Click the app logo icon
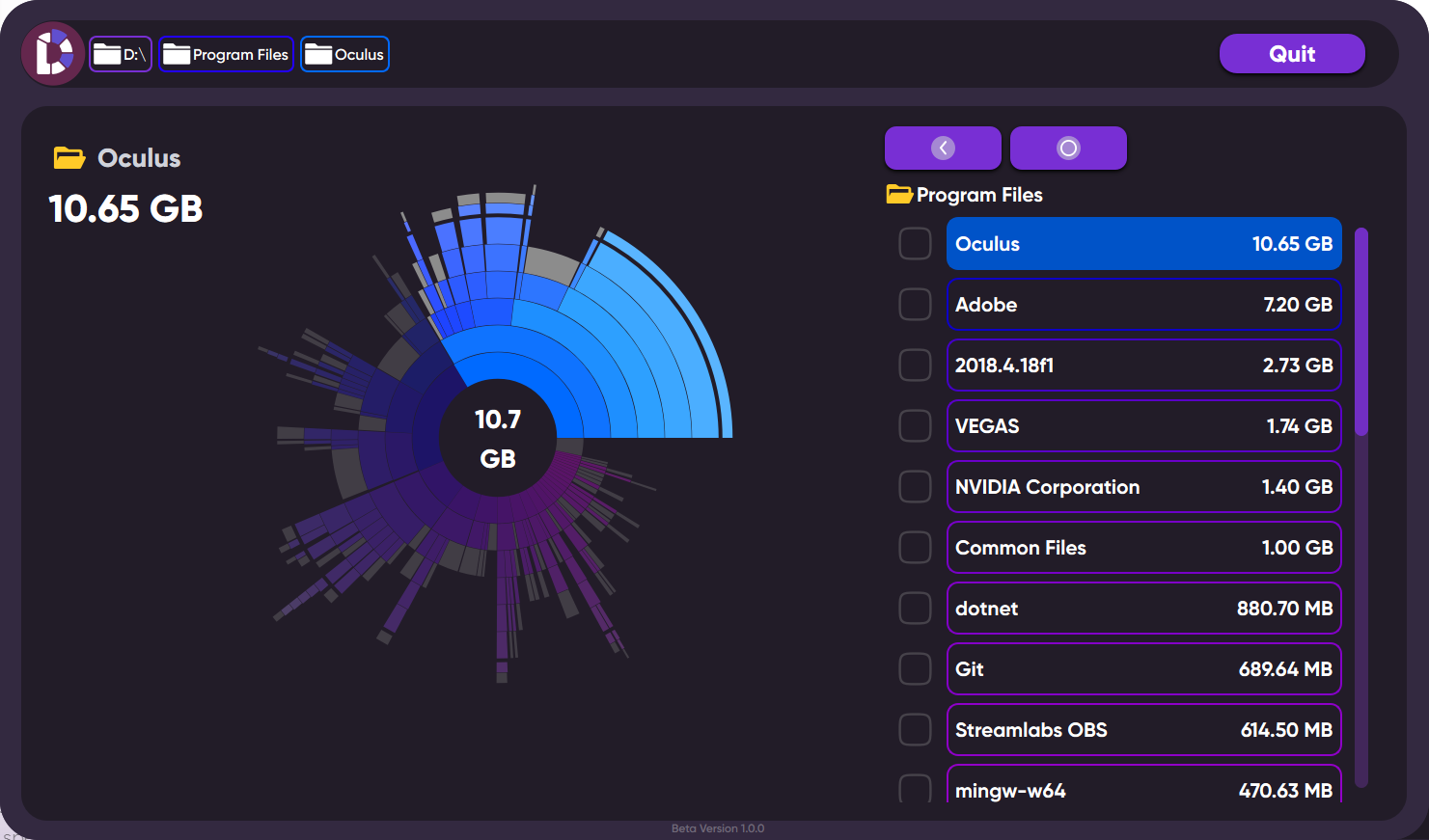1429x840 pixels. [53, 54]
